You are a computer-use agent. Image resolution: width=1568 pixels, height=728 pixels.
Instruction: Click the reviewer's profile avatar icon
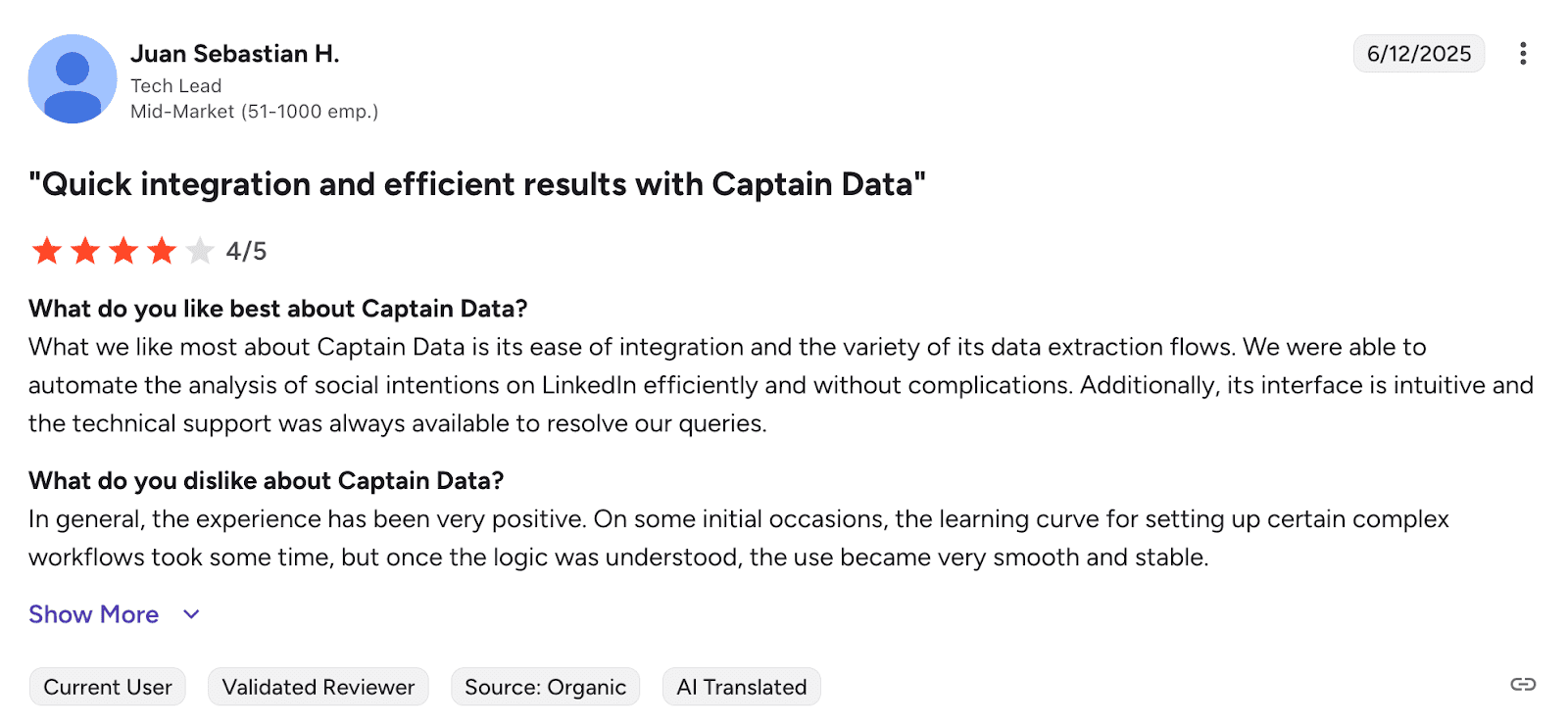click(73, 79)
